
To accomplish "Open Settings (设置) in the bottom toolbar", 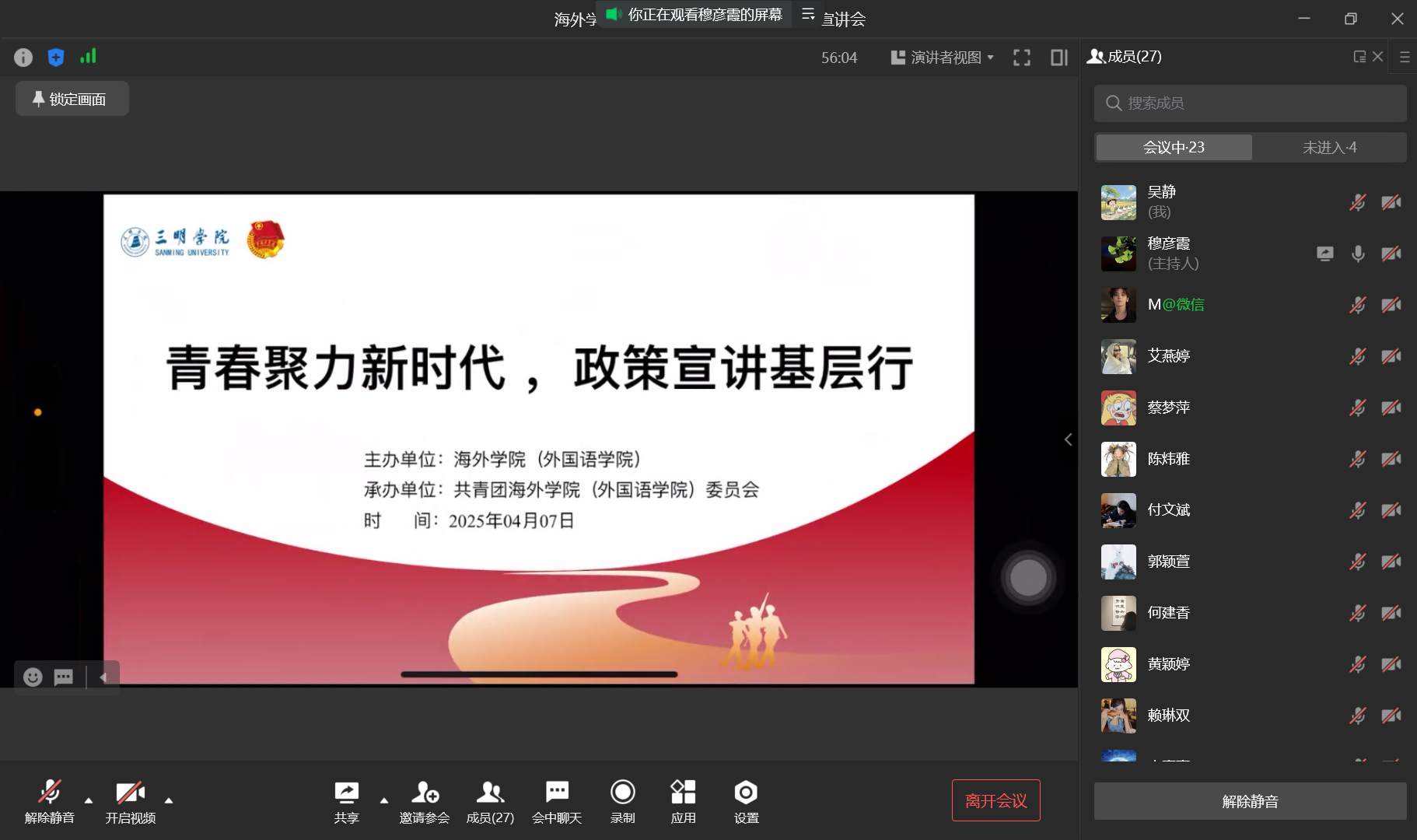I will coord(746,801).
